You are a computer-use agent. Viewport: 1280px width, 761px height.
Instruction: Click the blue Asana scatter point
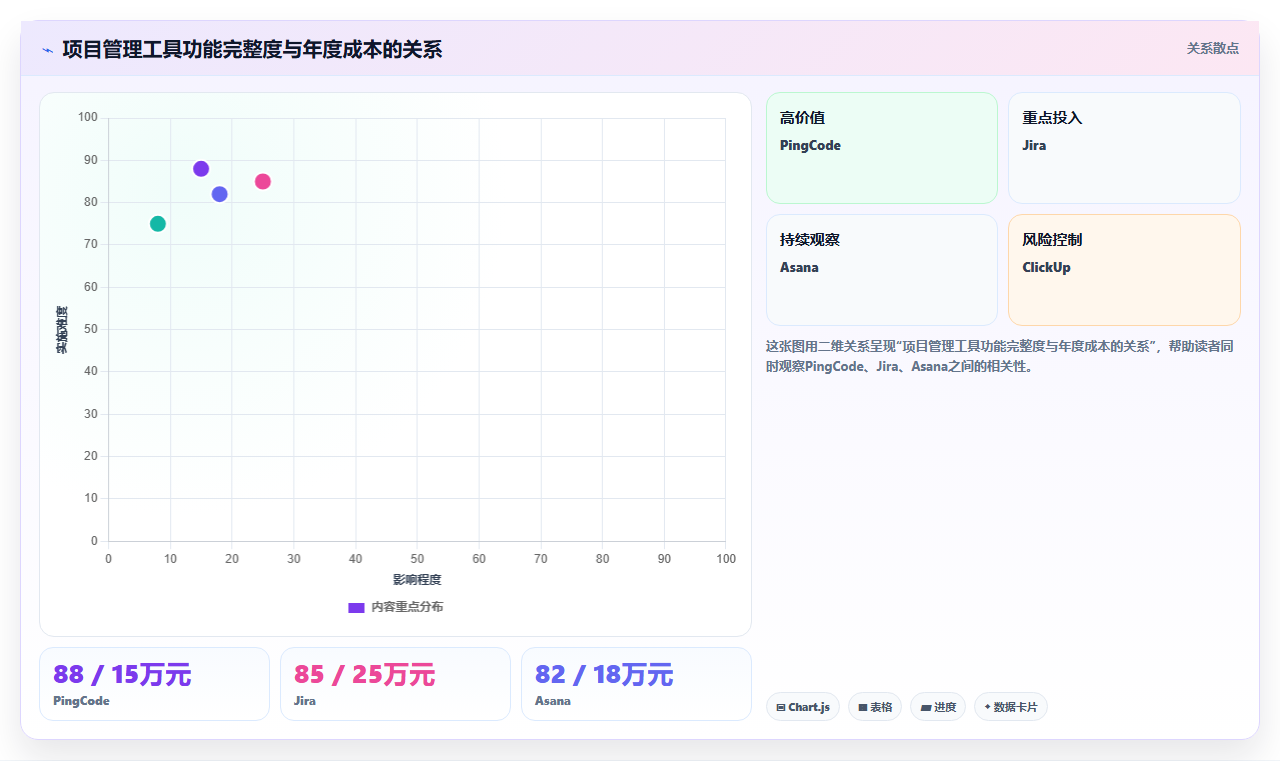click(220, 194)
